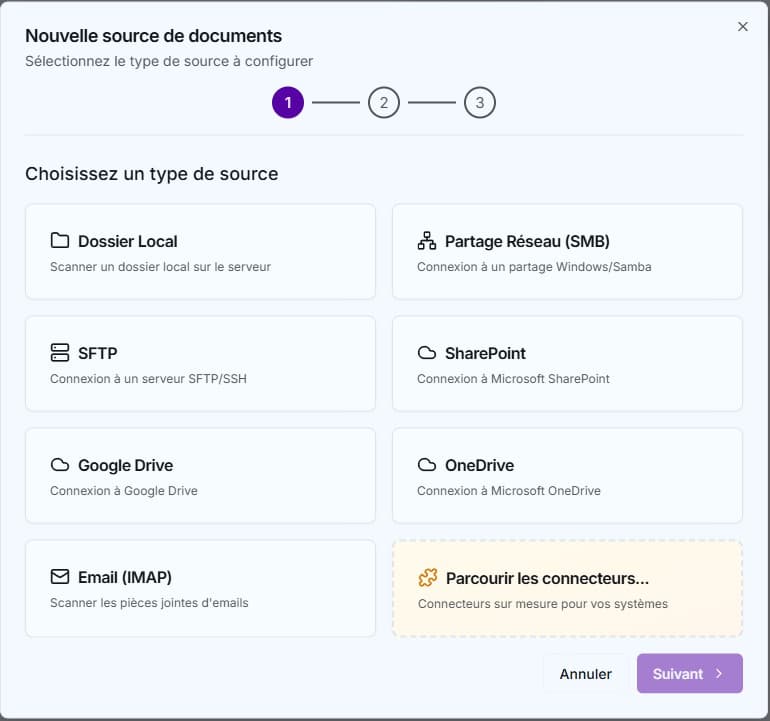Click the chevron arrow on Suivant

pos(719,674)
